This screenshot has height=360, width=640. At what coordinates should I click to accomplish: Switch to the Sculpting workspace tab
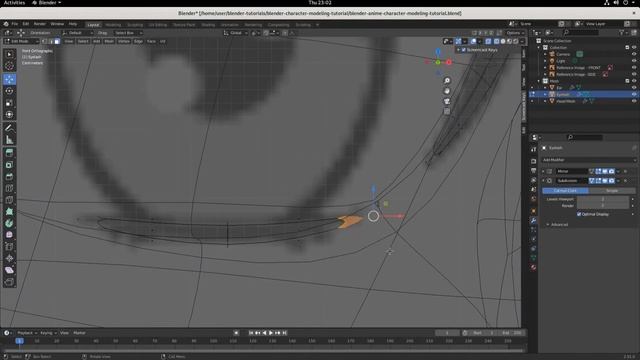(x=135, y=25)
